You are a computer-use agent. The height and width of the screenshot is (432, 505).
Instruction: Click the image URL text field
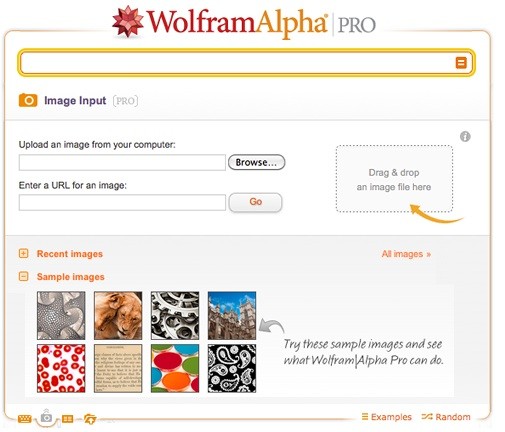(x=122, y=203)
